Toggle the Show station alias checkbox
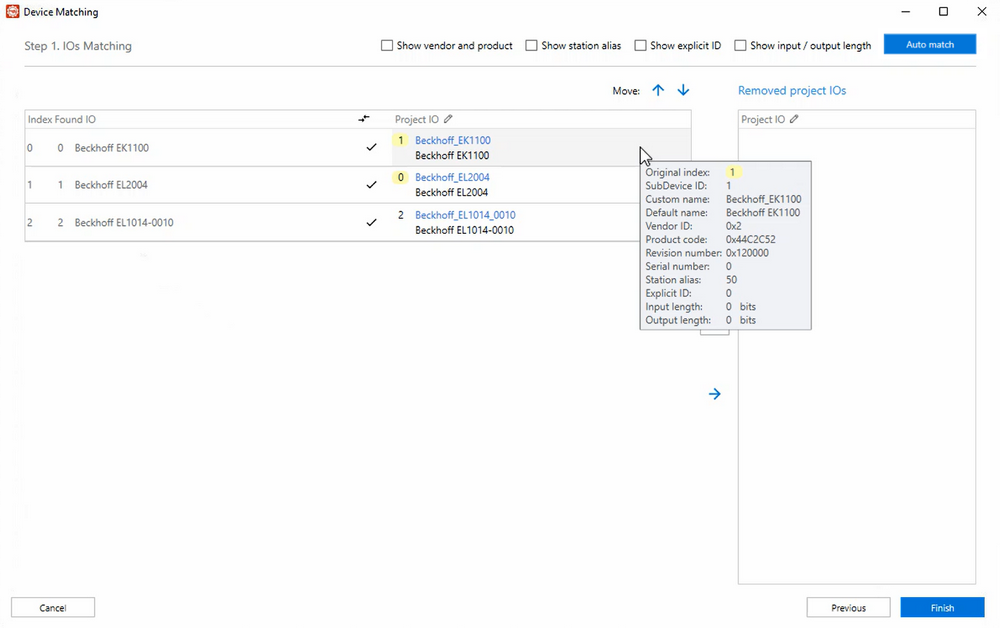This screenshot has width=1000, height=628. 532,46
